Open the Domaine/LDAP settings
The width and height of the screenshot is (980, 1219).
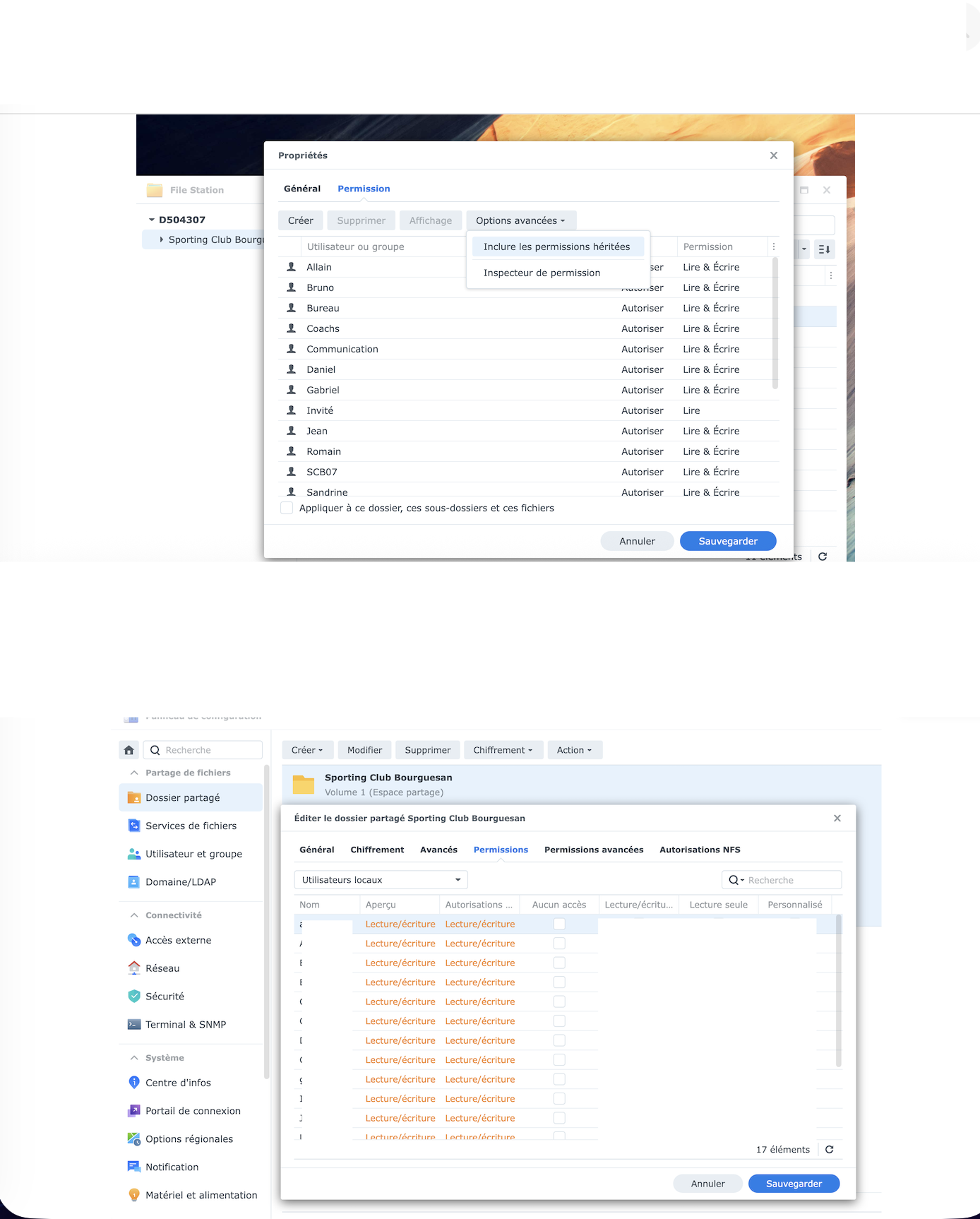pos(191,882)
